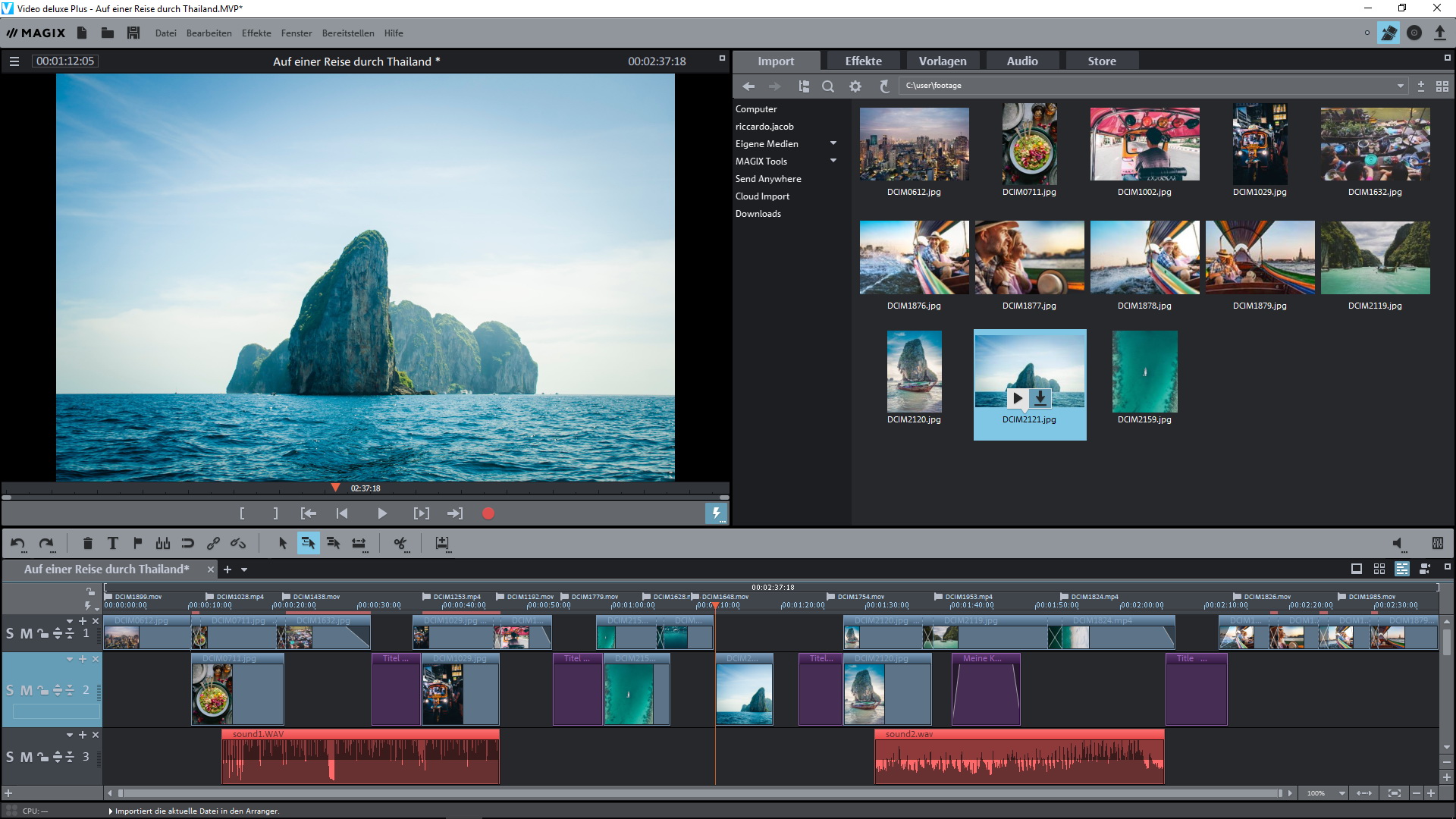Click the red record button
This screenshot has width=1456, height=819.
click(488, 513)
